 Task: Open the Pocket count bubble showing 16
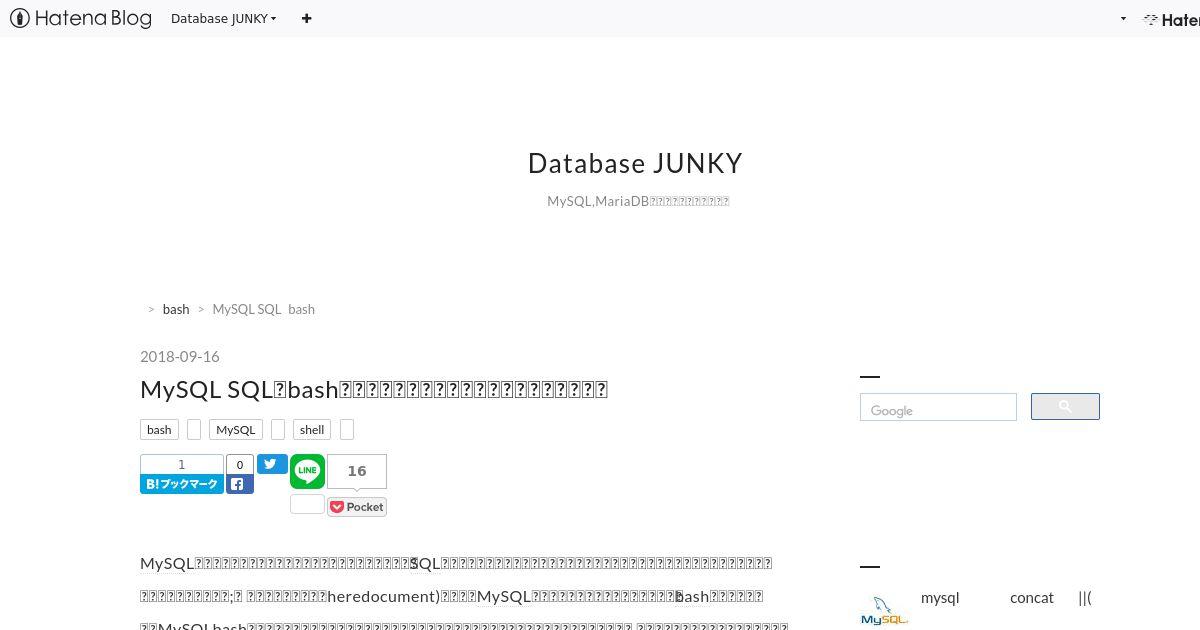tap(357, 471)
